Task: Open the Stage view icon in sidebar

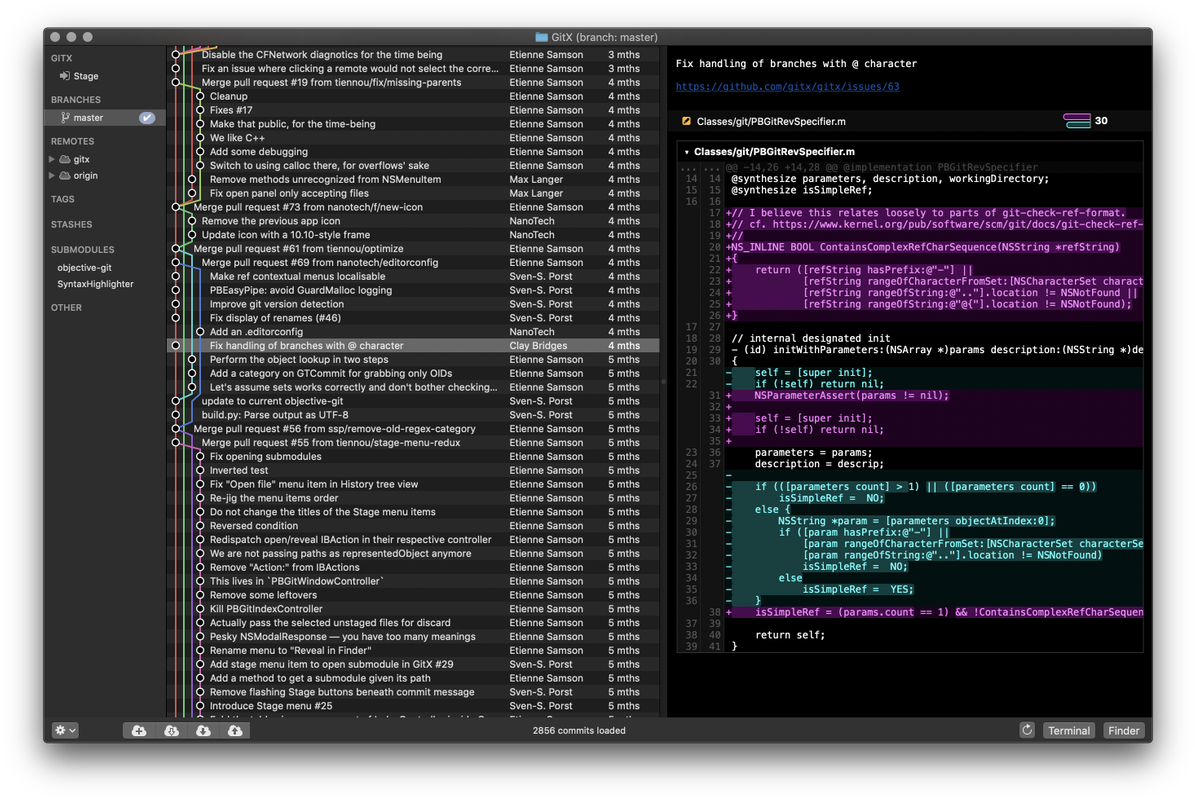Action: pos(65,76)
